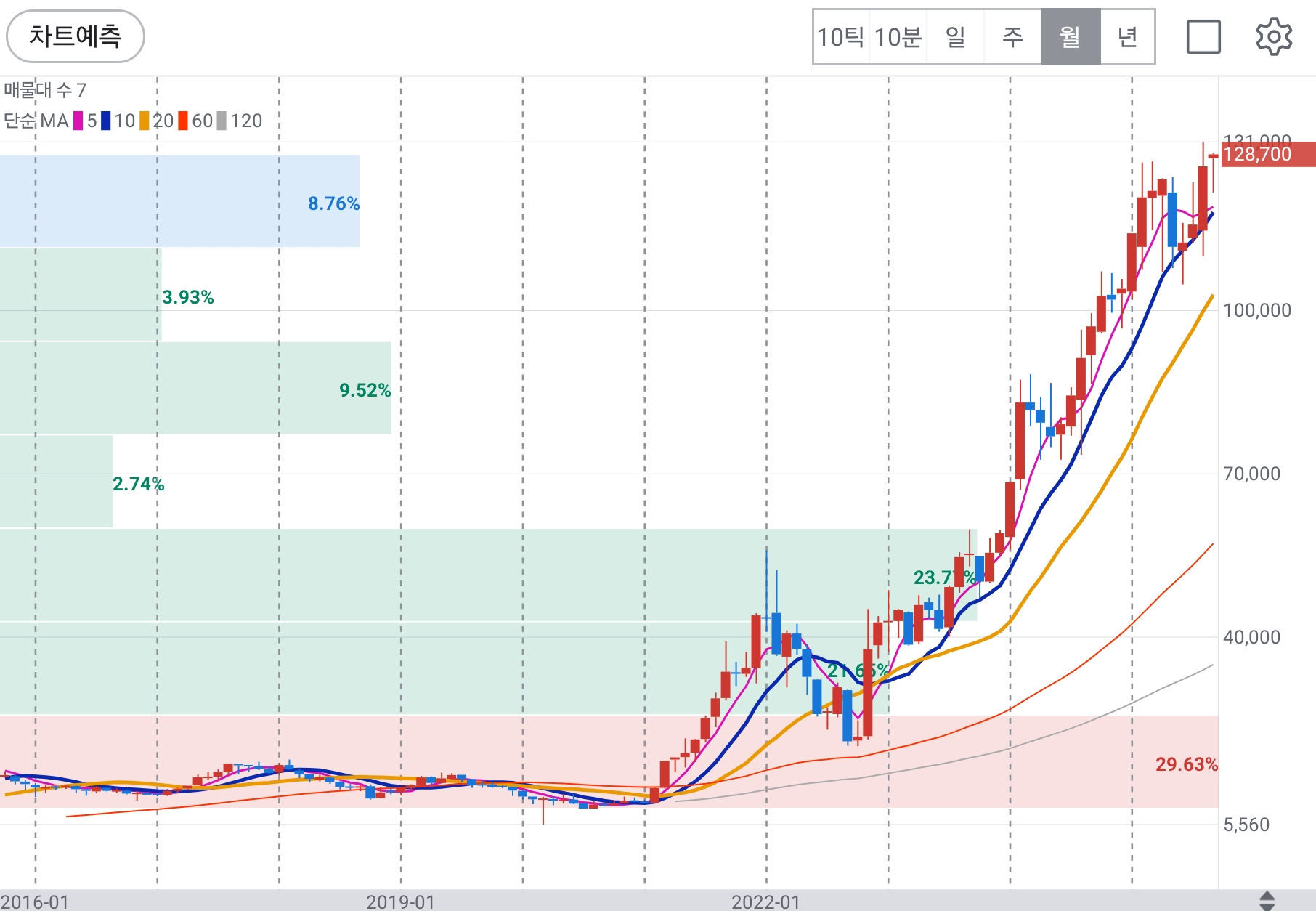Image resolution: width=1316 pixels, height=911 pixels.
Task: Select the 일 (daily) chart tab
Action: click(x=955, y=37)
